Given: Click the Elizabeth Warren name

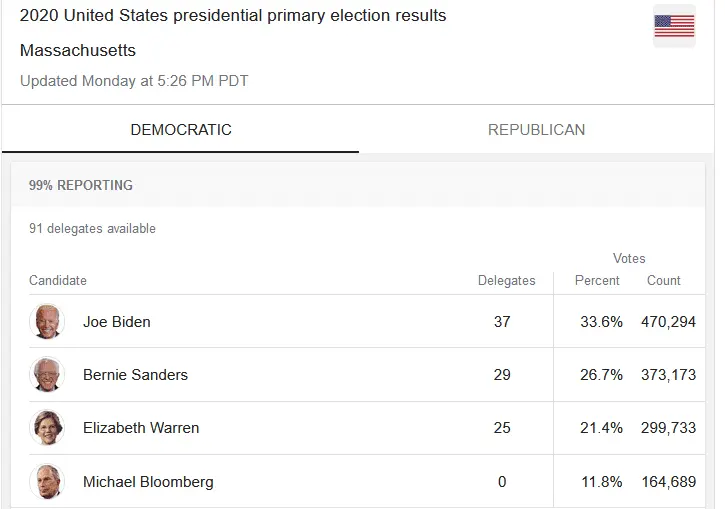Looking at the screenshot, I should tap(141, 428).
